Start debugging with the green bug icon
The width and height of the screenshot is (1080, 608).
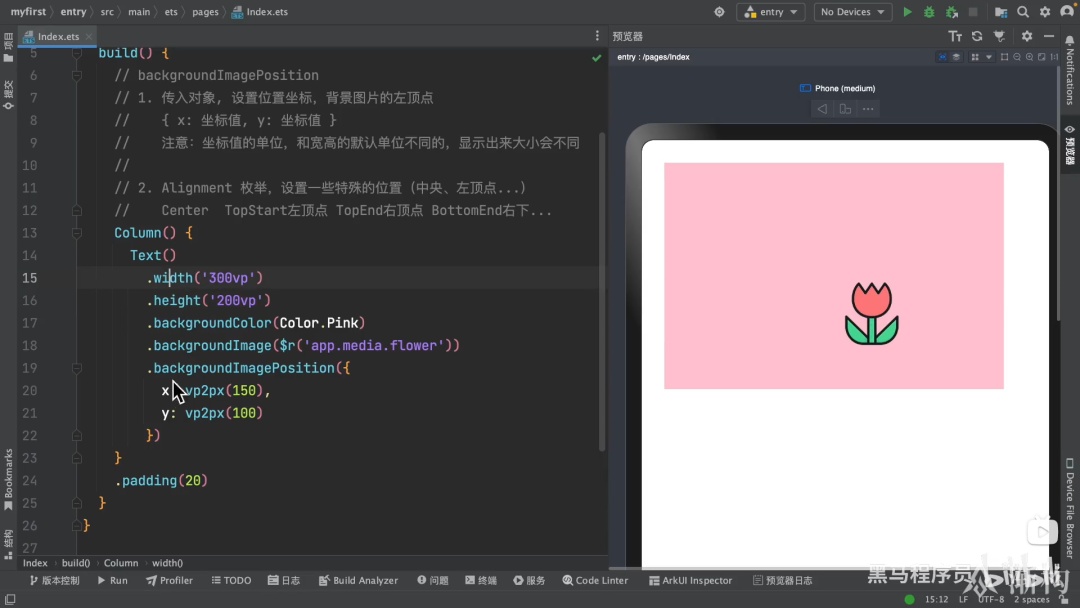click(929, 12)
